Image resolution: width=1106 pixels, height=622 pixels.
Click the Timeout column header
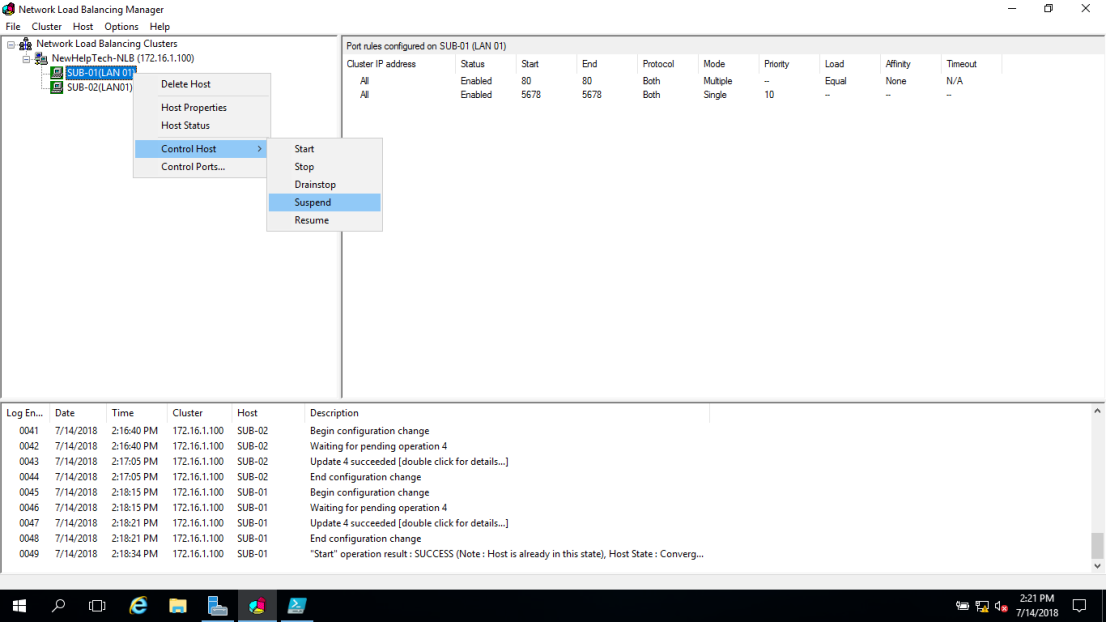(971, 64)
